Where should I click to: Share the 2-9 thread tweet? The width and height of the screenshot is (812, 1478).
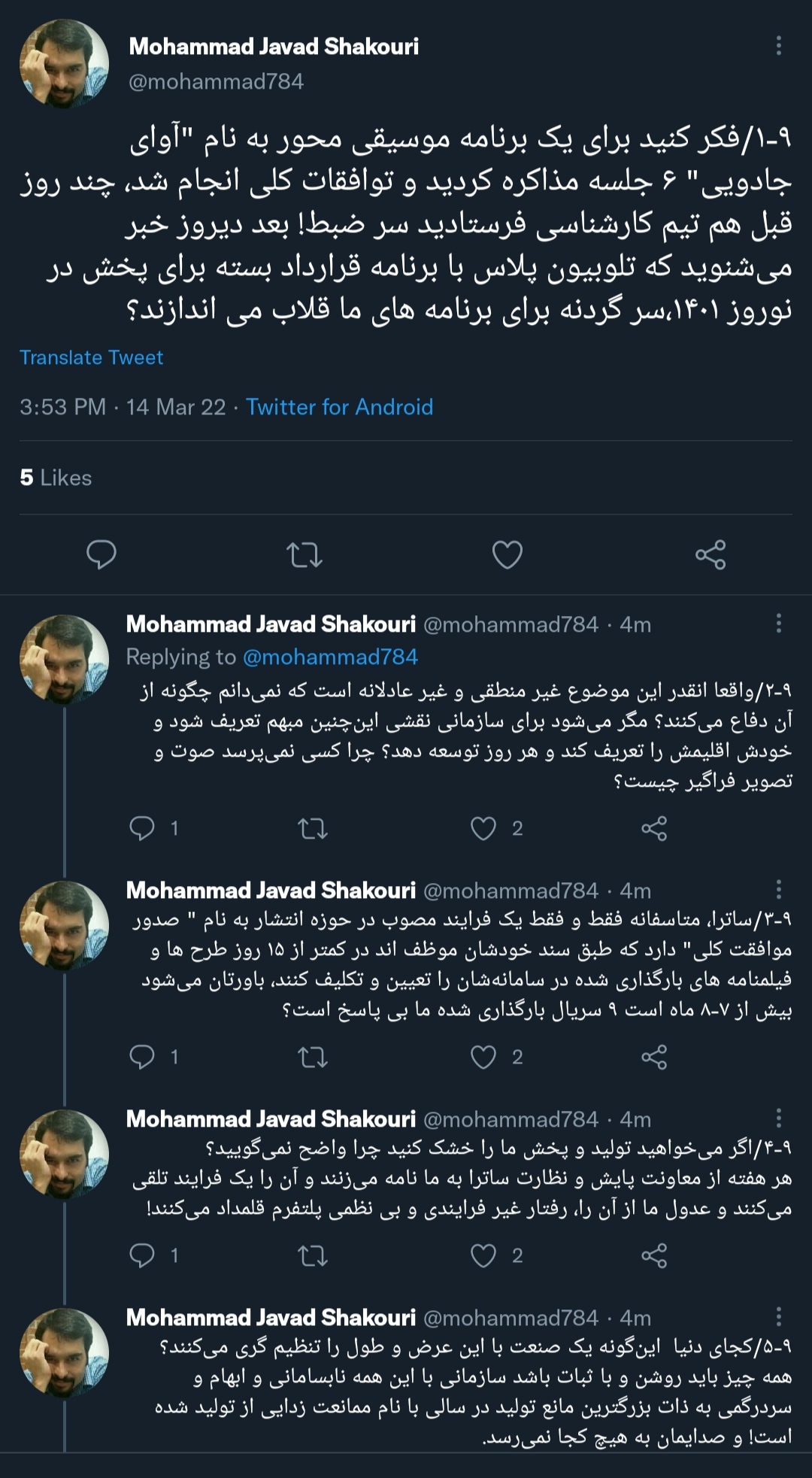(654, 828)
